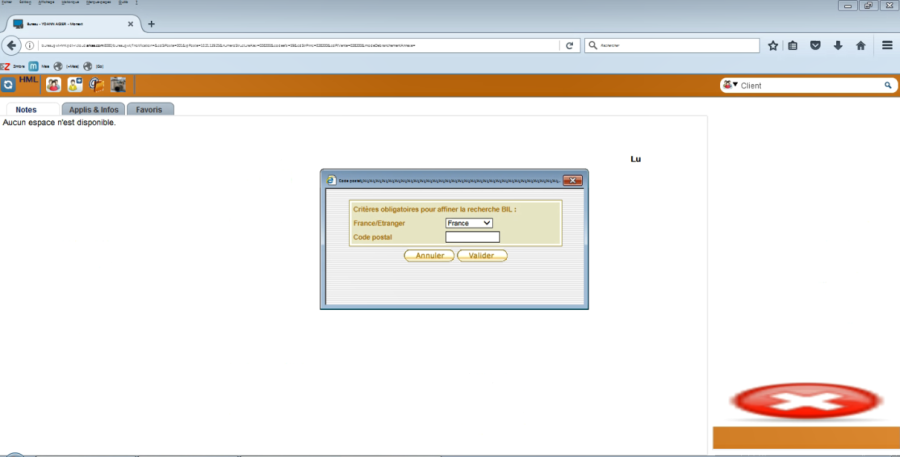Click into the Code postal field
Screen dimensions: 900x457
click(x=472, y=237)
